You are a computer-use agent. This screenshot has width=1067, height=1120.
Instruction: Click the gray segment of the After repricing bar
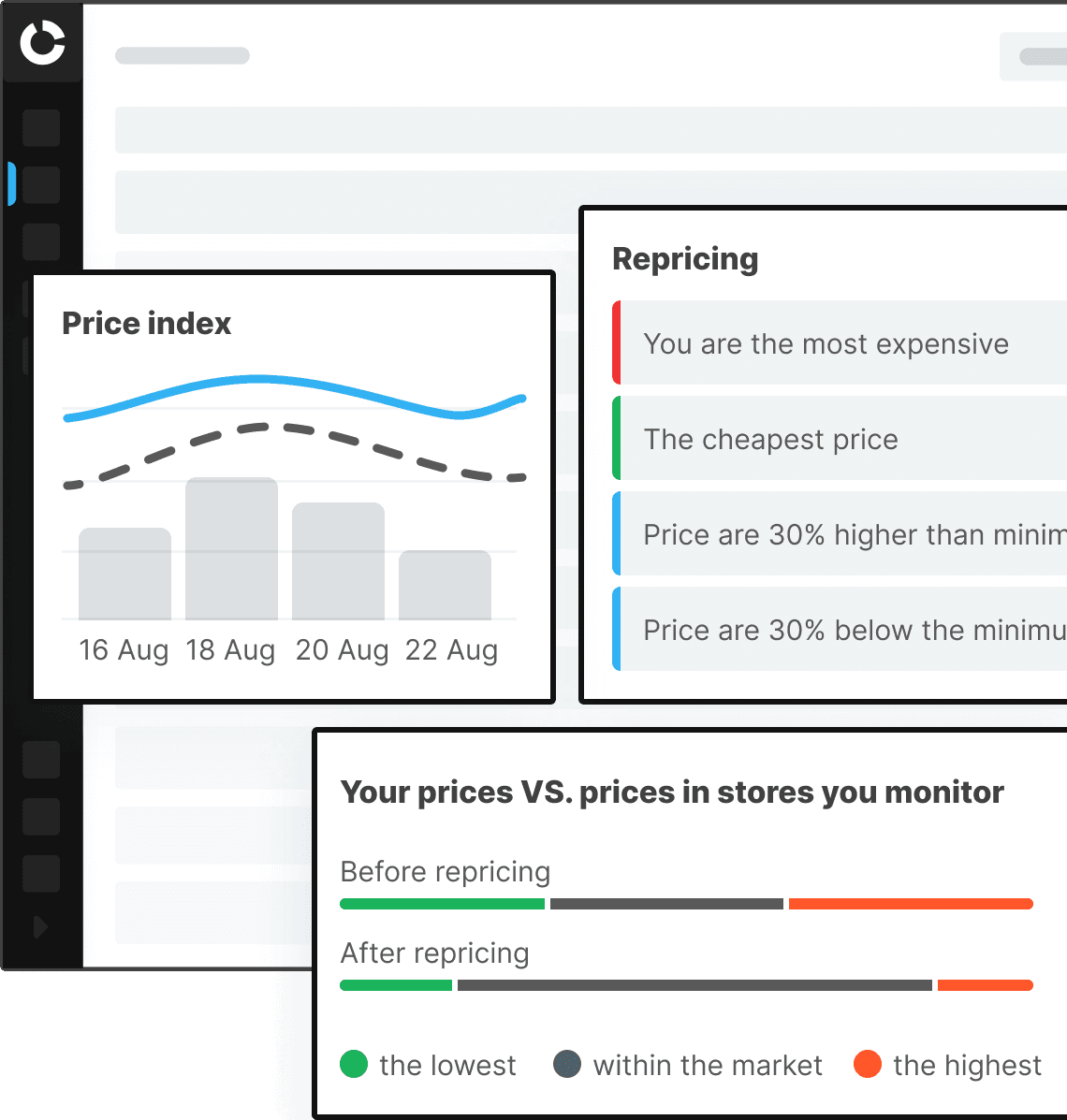[694, 985]
